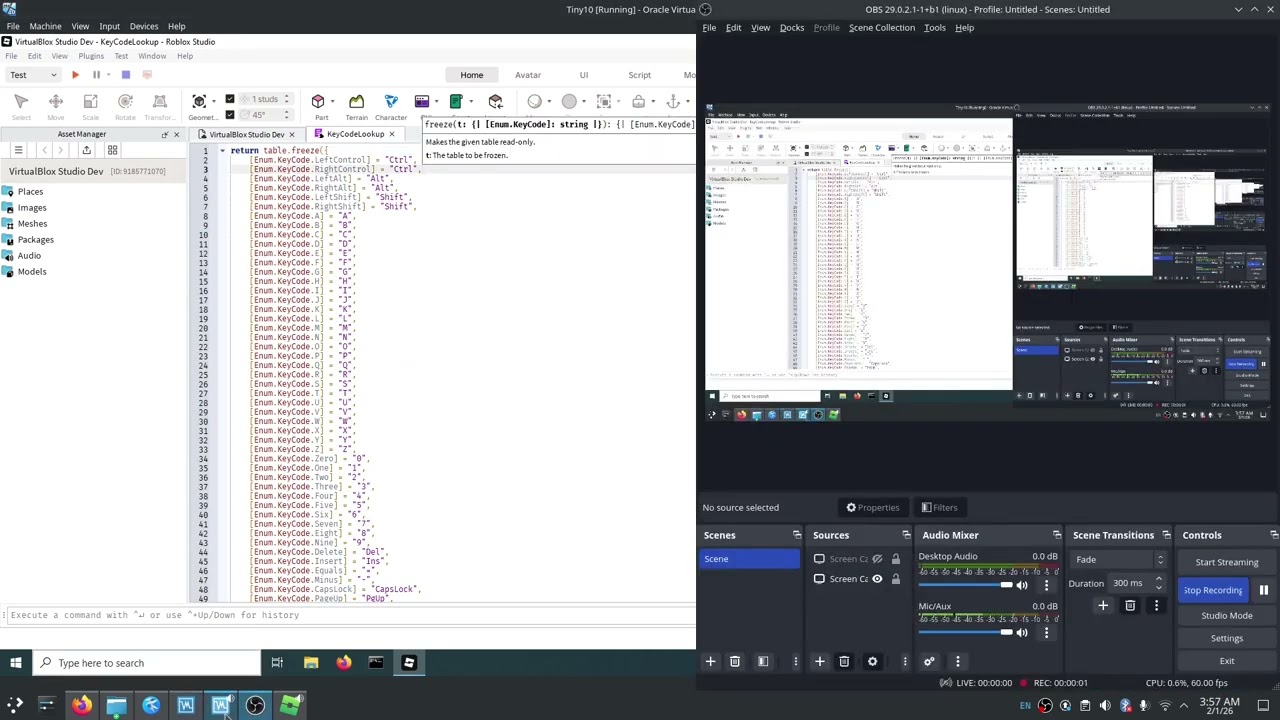
Task: Start playtest with the red Play icon
Action: click(75, 75)
